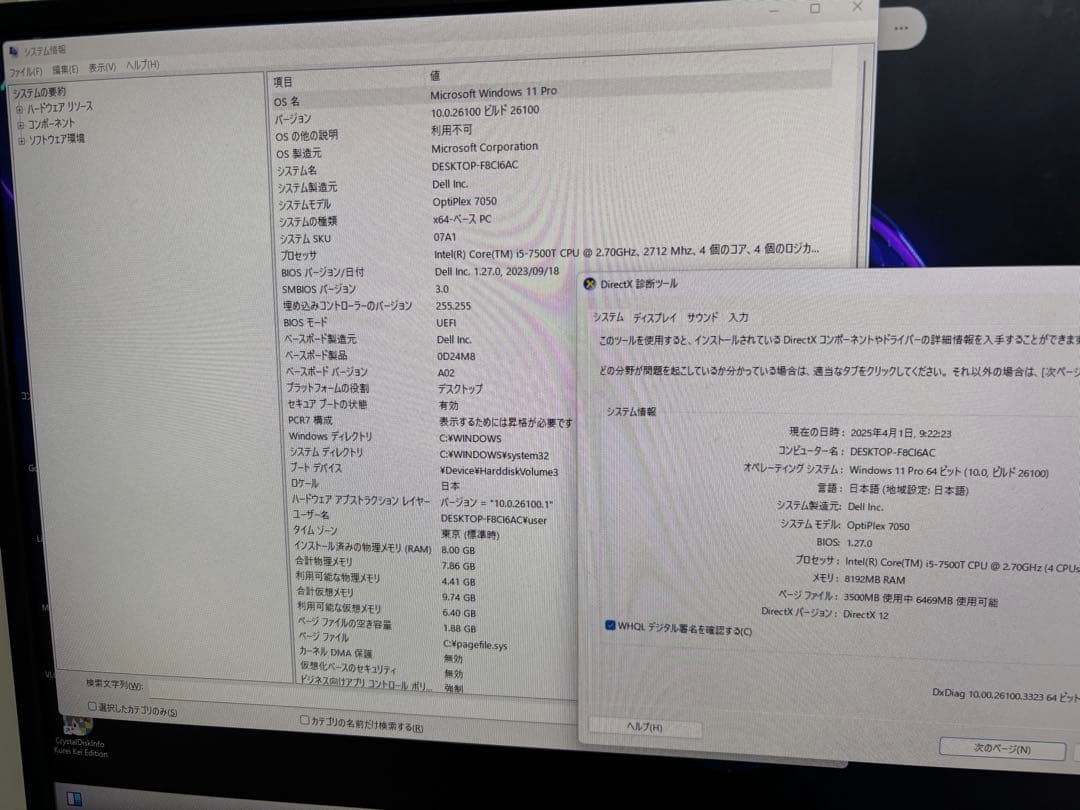Select the ブート デバイス row label
The image size is (1080, 810).
pyautogui.click(x=315, y=468)
